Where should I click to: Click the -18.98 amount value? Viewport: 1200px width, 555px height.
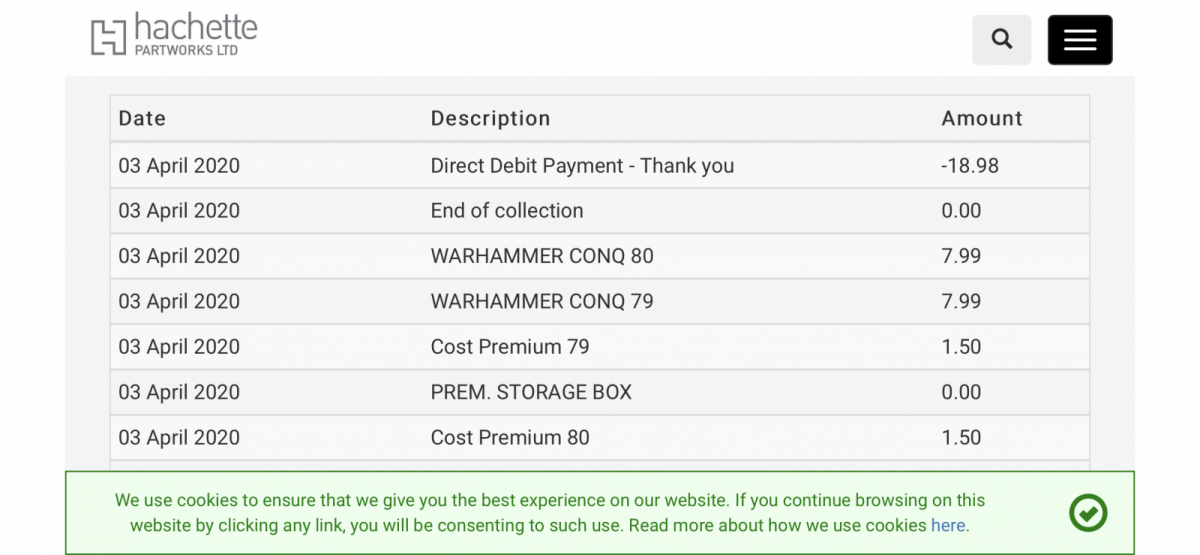point(970,165)
